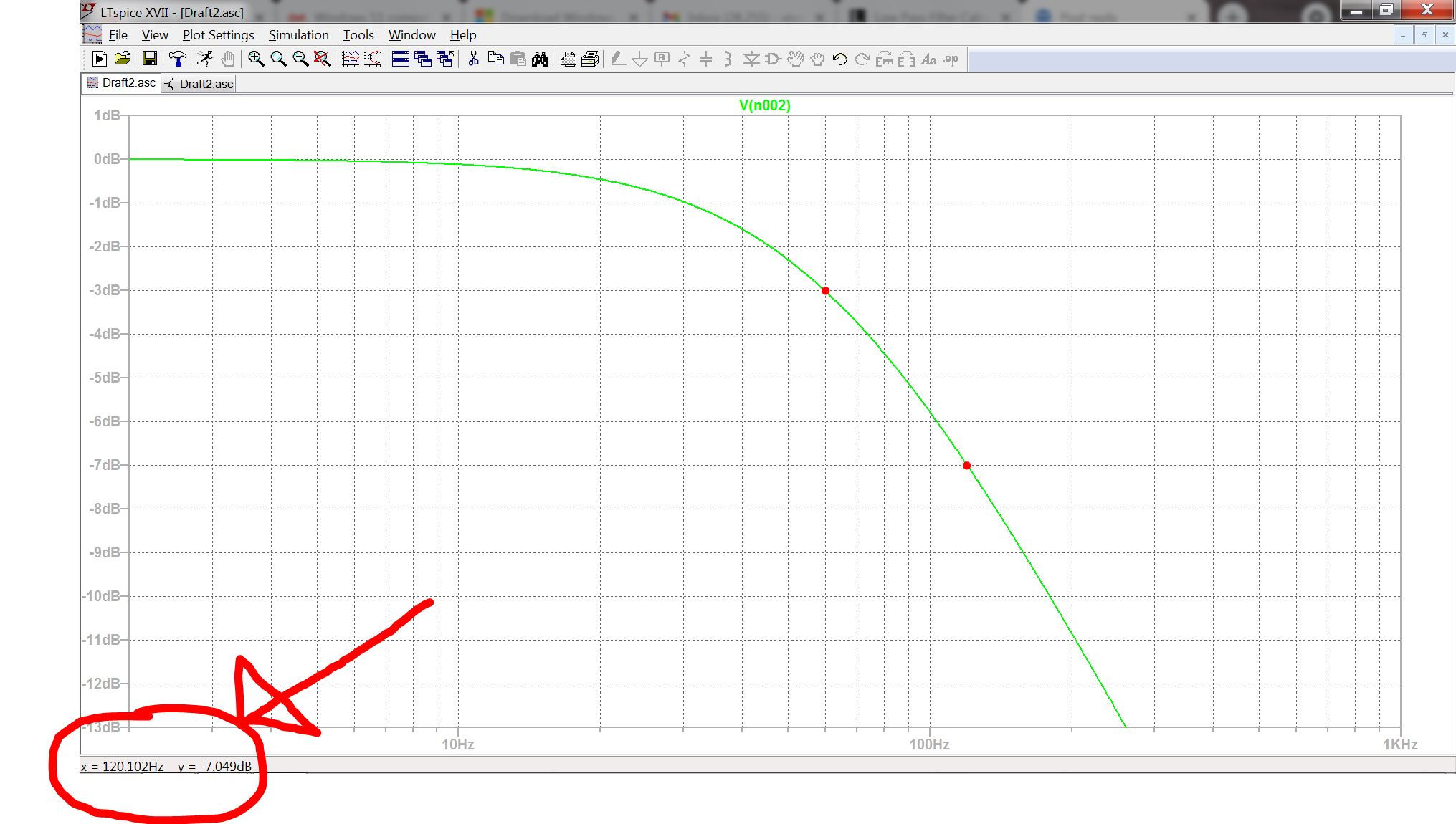Screen dimensions: 1456x824
Task: Open a file with the folder icon
Action: (x=123, y=59)
